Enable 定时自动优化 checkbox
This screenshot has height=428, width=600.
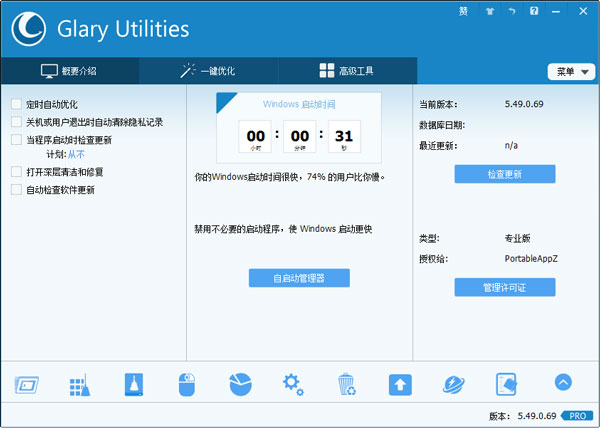[x=16, y=104]
